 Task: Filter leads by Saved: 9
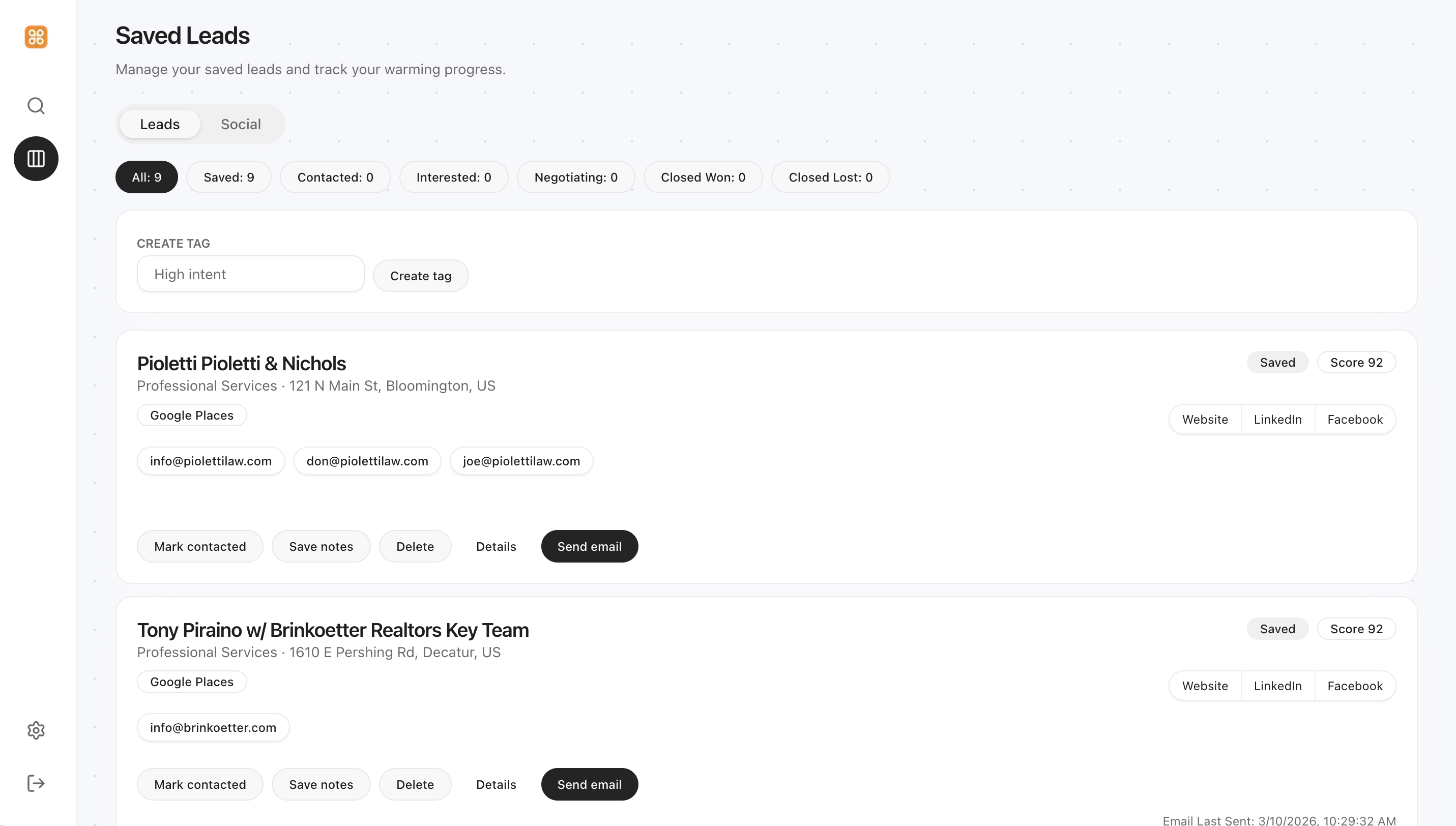click(228, 177)
